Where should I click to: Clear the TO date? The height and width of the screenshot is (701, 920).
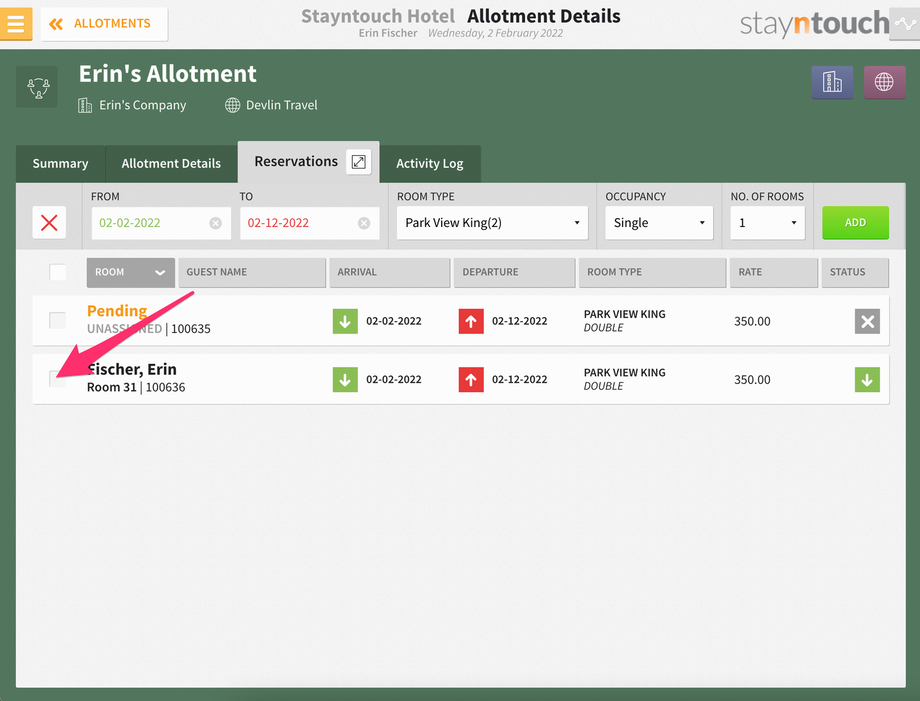coord(364,223)
